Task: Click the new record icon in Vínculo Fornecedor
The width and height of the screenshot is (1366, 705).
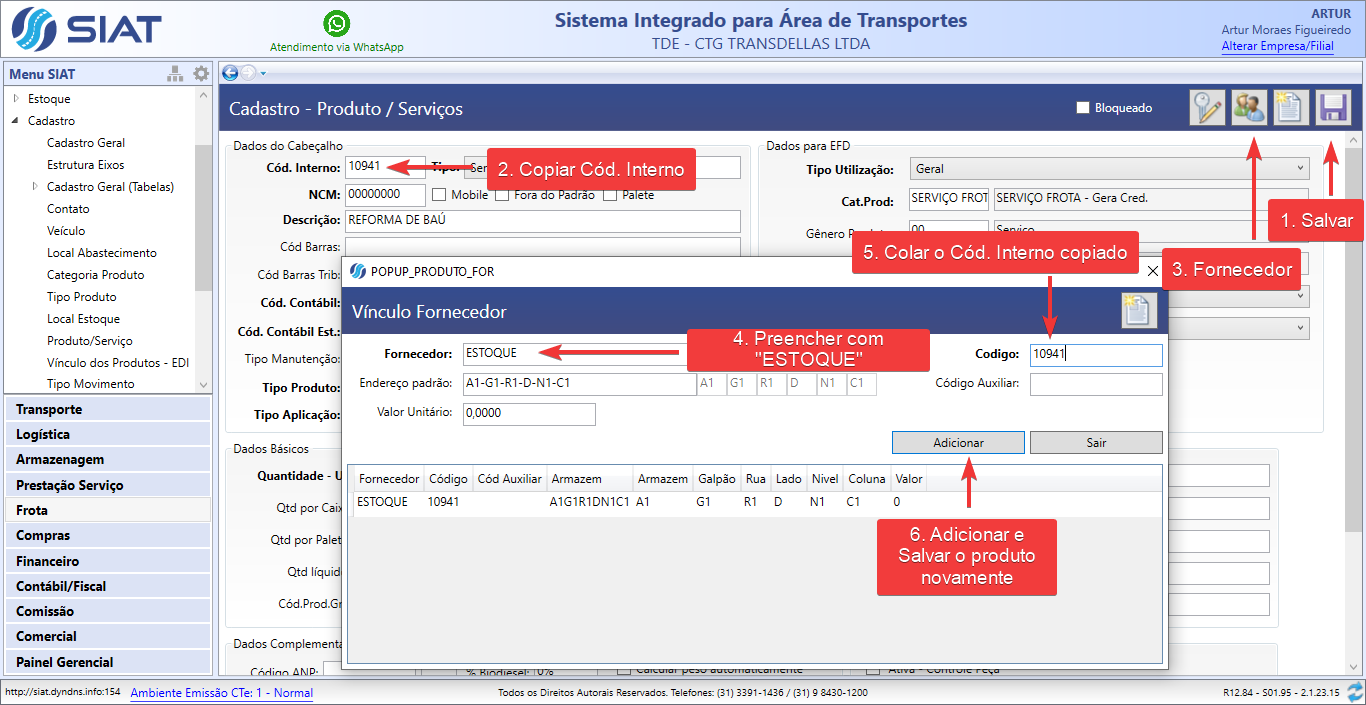Action: pos(1139,311)
